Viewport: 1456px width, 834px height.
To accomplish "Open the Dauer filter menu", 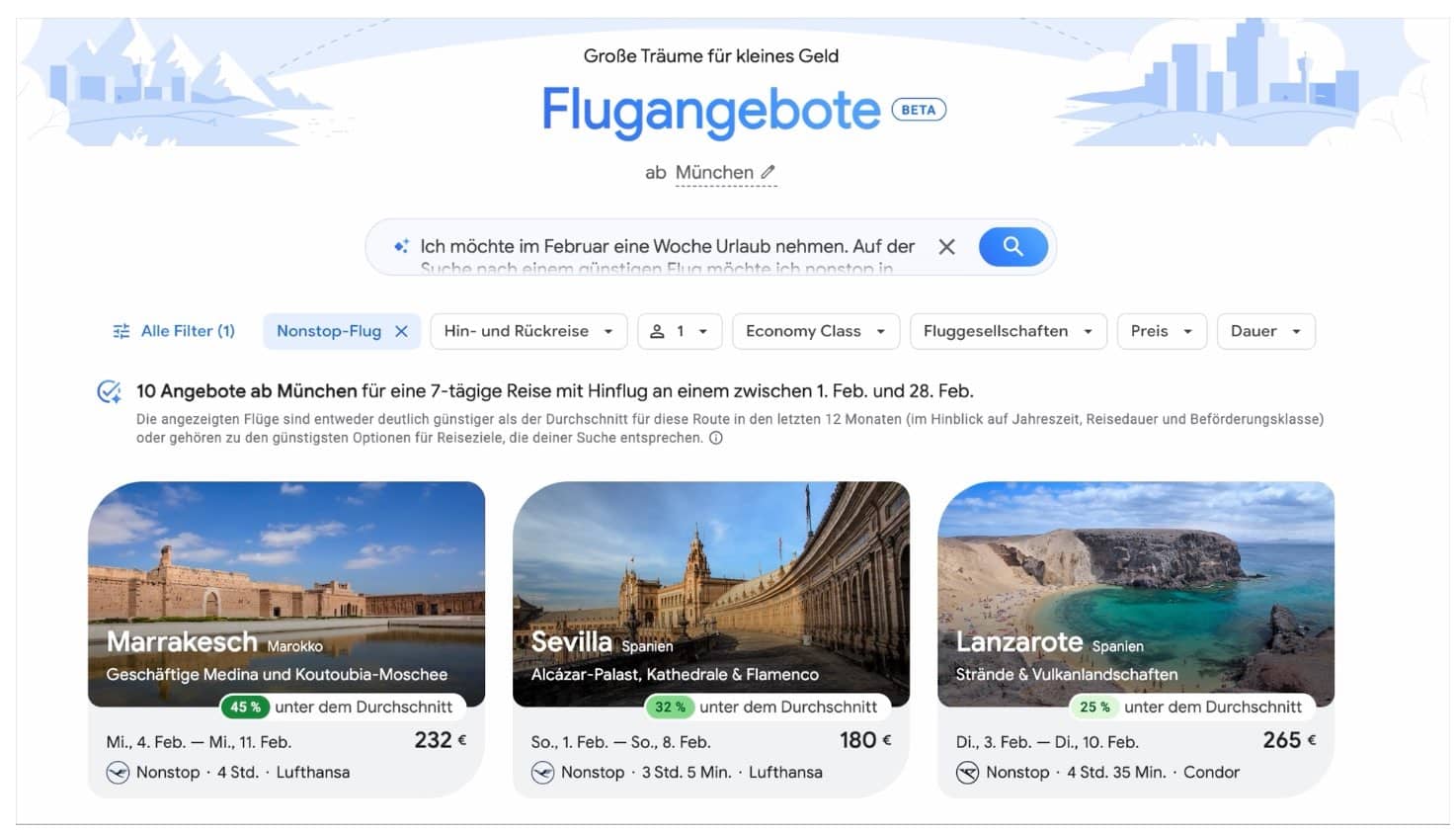I will point(1265,331).
